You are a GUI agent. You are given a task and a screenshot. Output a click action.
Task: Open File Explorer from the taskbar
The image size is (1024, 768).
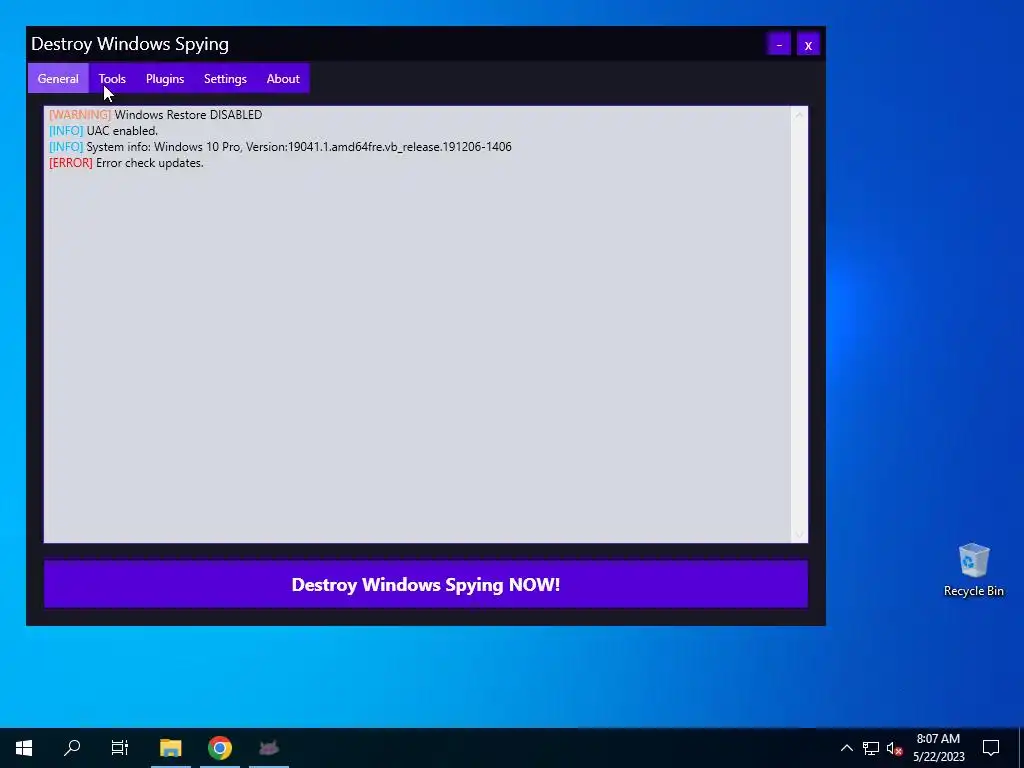point(170,748)
